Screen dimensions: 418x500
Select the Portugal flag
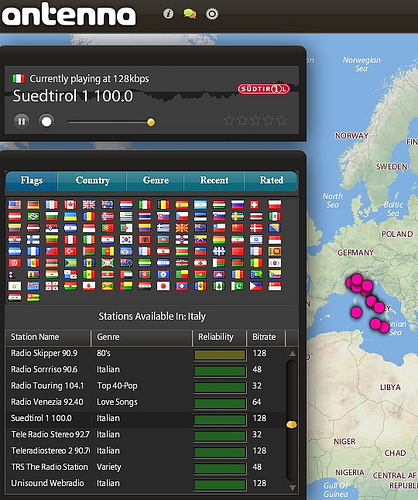pos(107,228)
